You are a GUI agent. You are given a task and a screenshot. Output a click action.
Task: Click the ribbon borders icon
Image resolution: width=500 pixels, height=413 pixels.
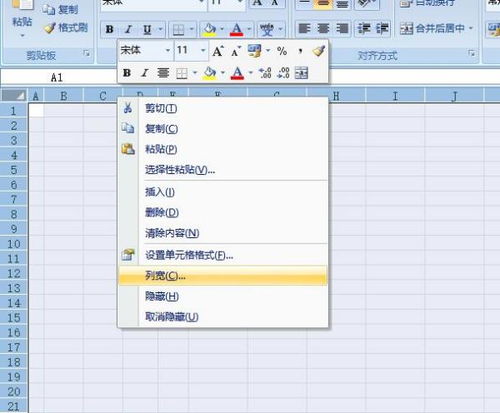[178, 30]
